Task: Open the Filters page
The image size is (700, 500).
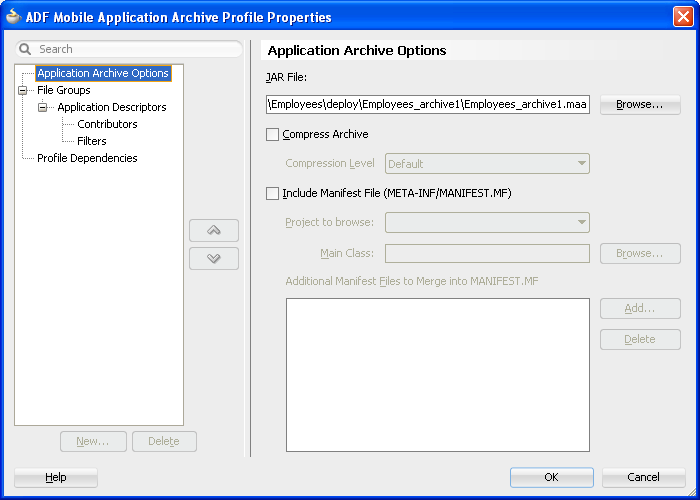Action: tap(92, 141)
